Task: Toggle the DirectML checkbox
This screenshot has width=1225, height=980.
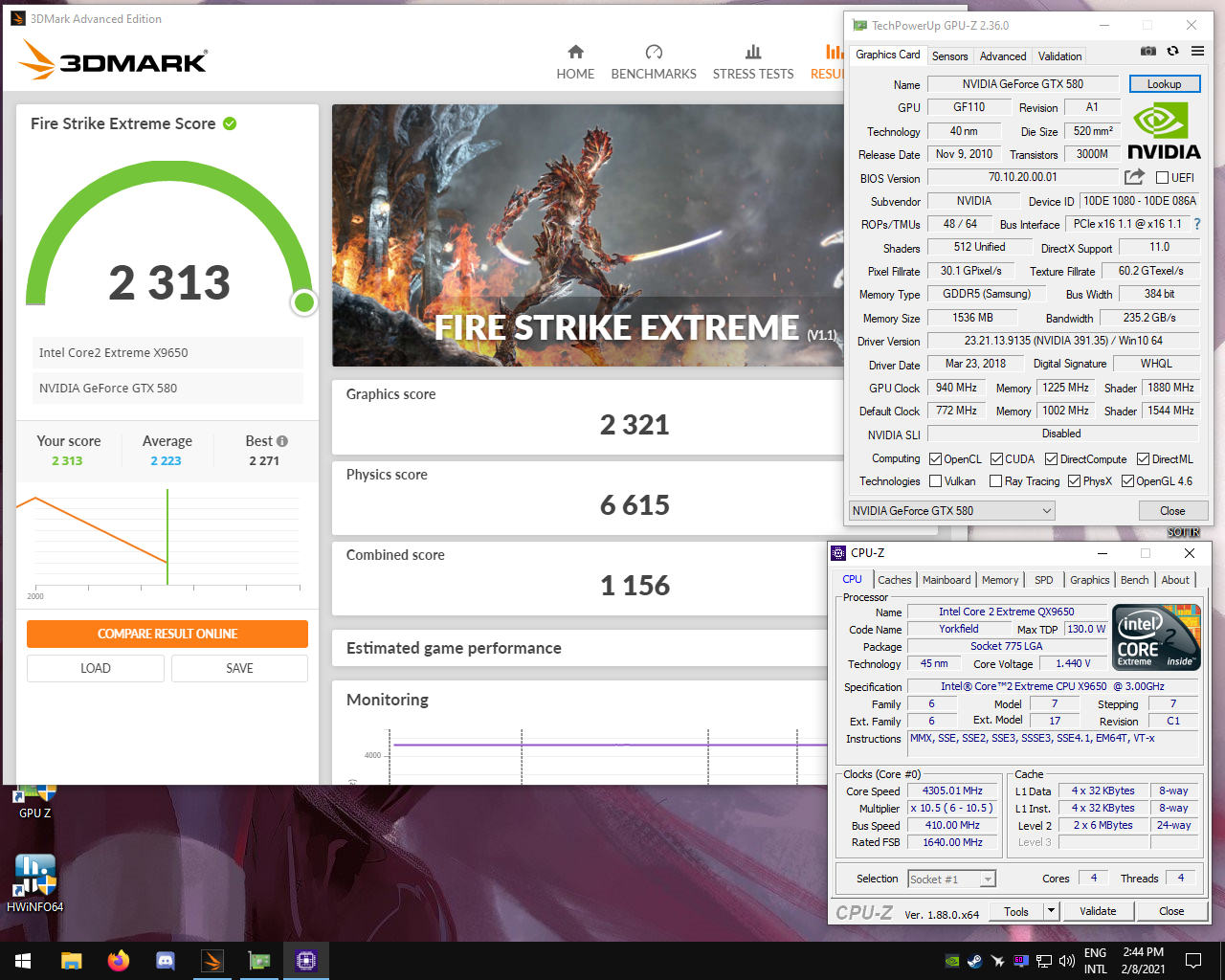Action: pos(1143,459)
